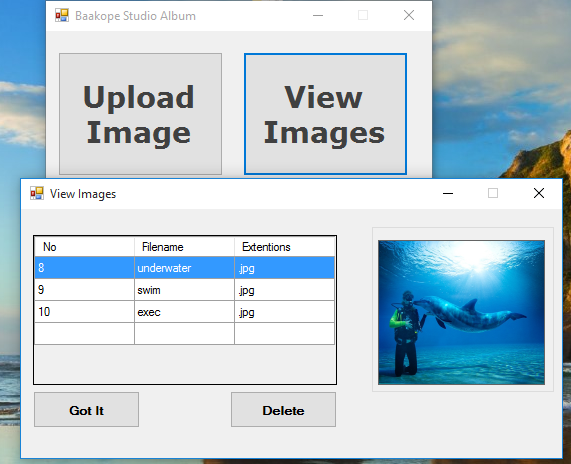Click the Baakope Studio Album app icon
571x464 pixels.
click(x=62, y=15)
